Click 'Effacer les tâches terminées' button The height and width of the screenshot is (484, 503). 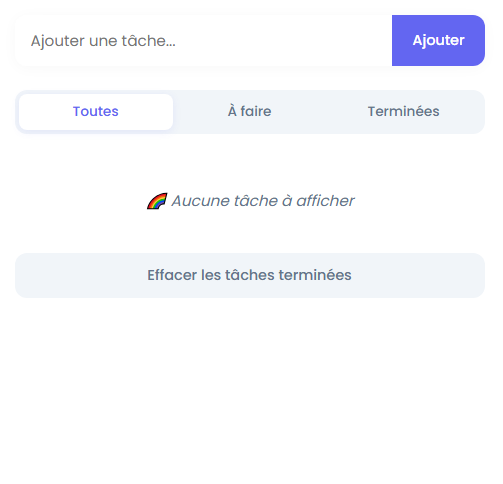(250, 275)
